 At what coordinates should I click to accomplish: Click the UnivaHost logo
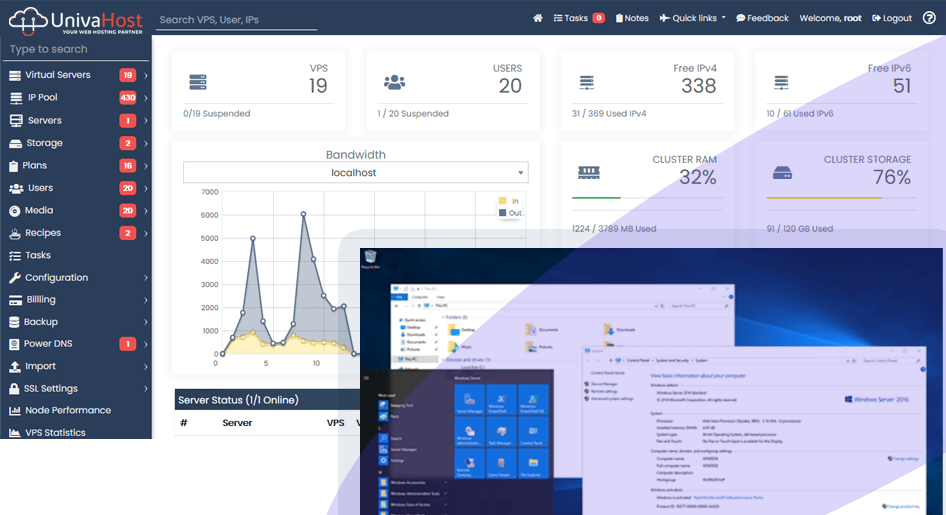coord(76,21)
